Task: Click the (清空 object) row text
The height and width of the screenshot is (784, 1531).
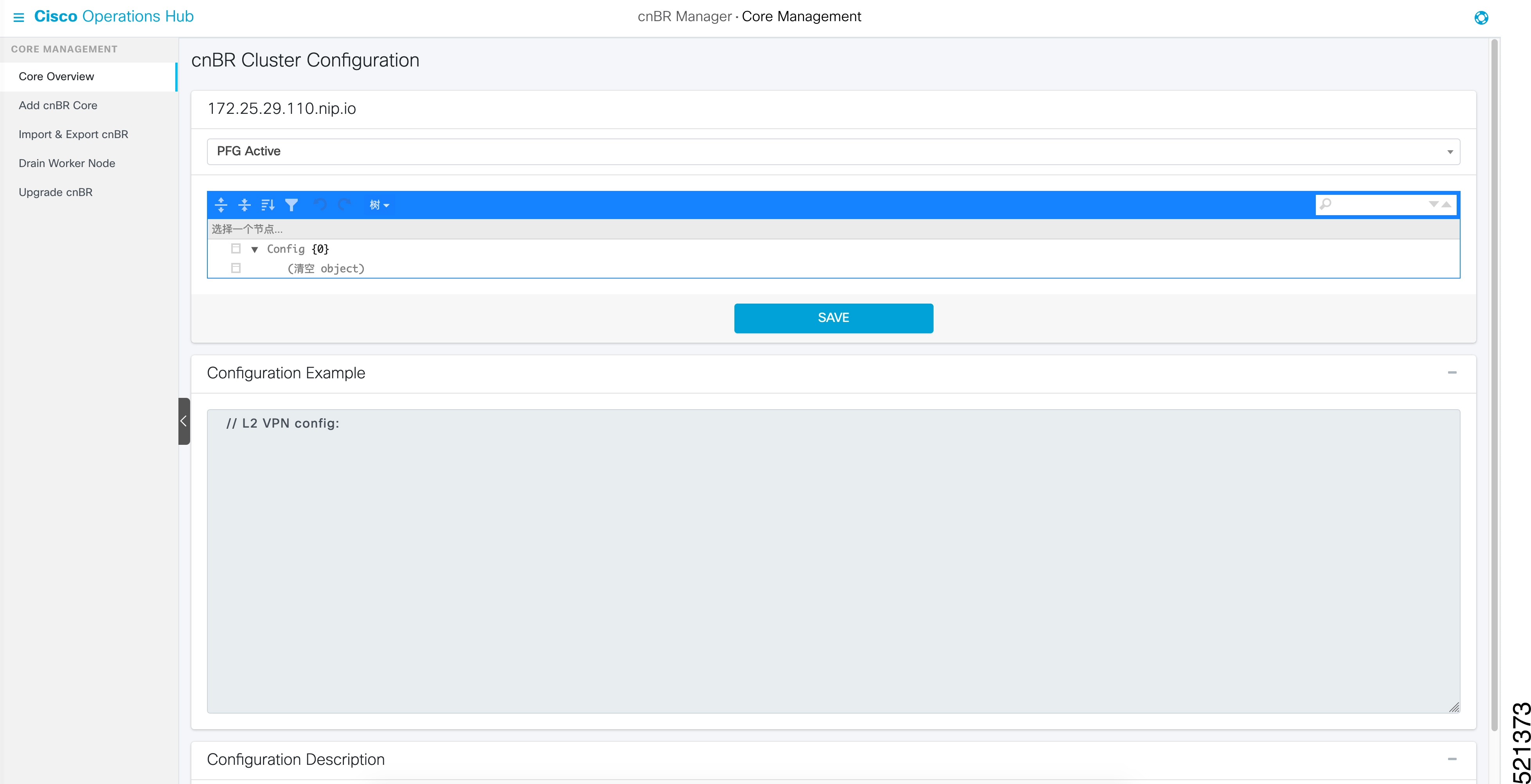Action: click(326, 269)
